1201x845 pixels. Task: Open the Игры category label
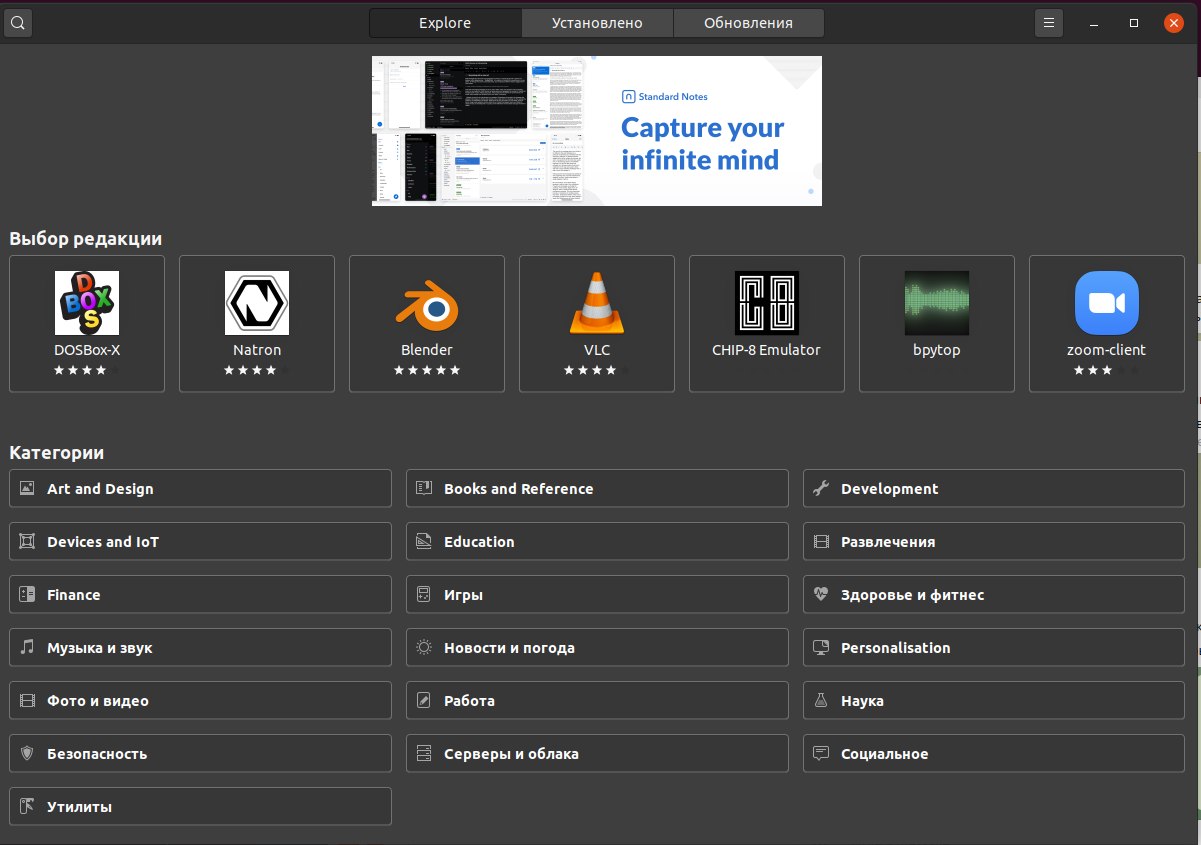463,595
